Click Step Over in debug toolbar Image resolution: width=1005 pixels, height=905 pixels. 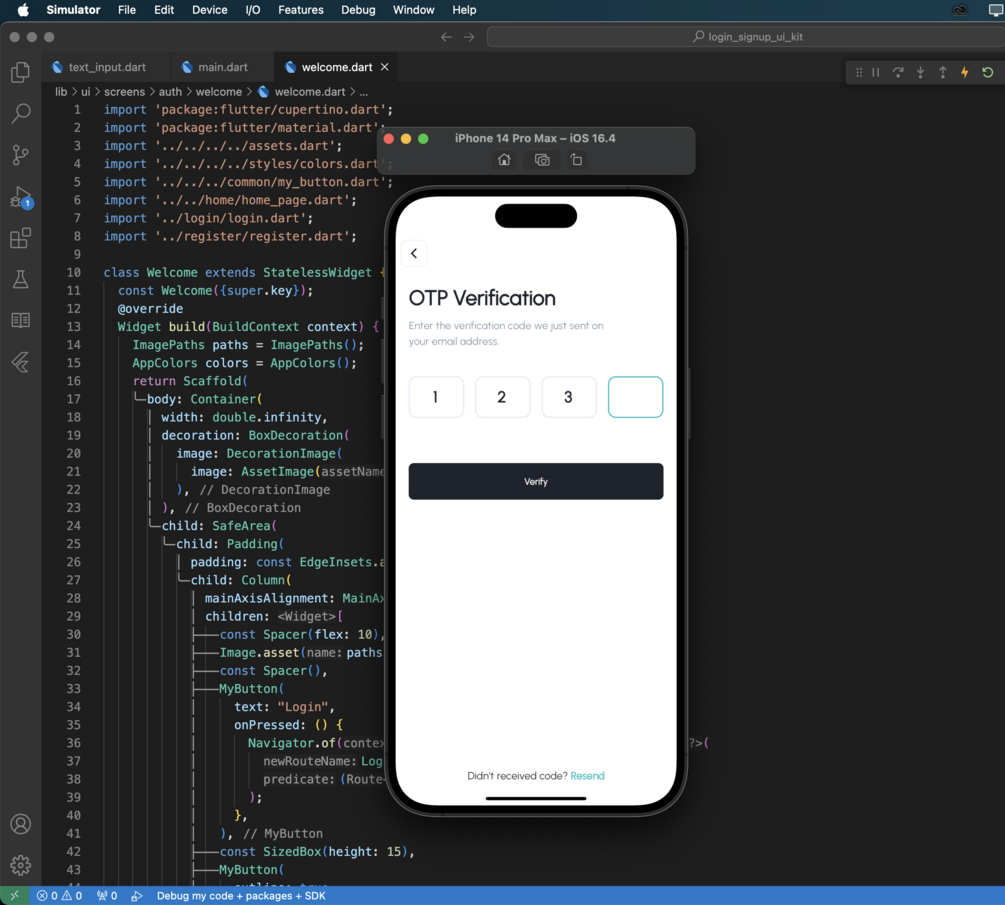pos(898,72)
